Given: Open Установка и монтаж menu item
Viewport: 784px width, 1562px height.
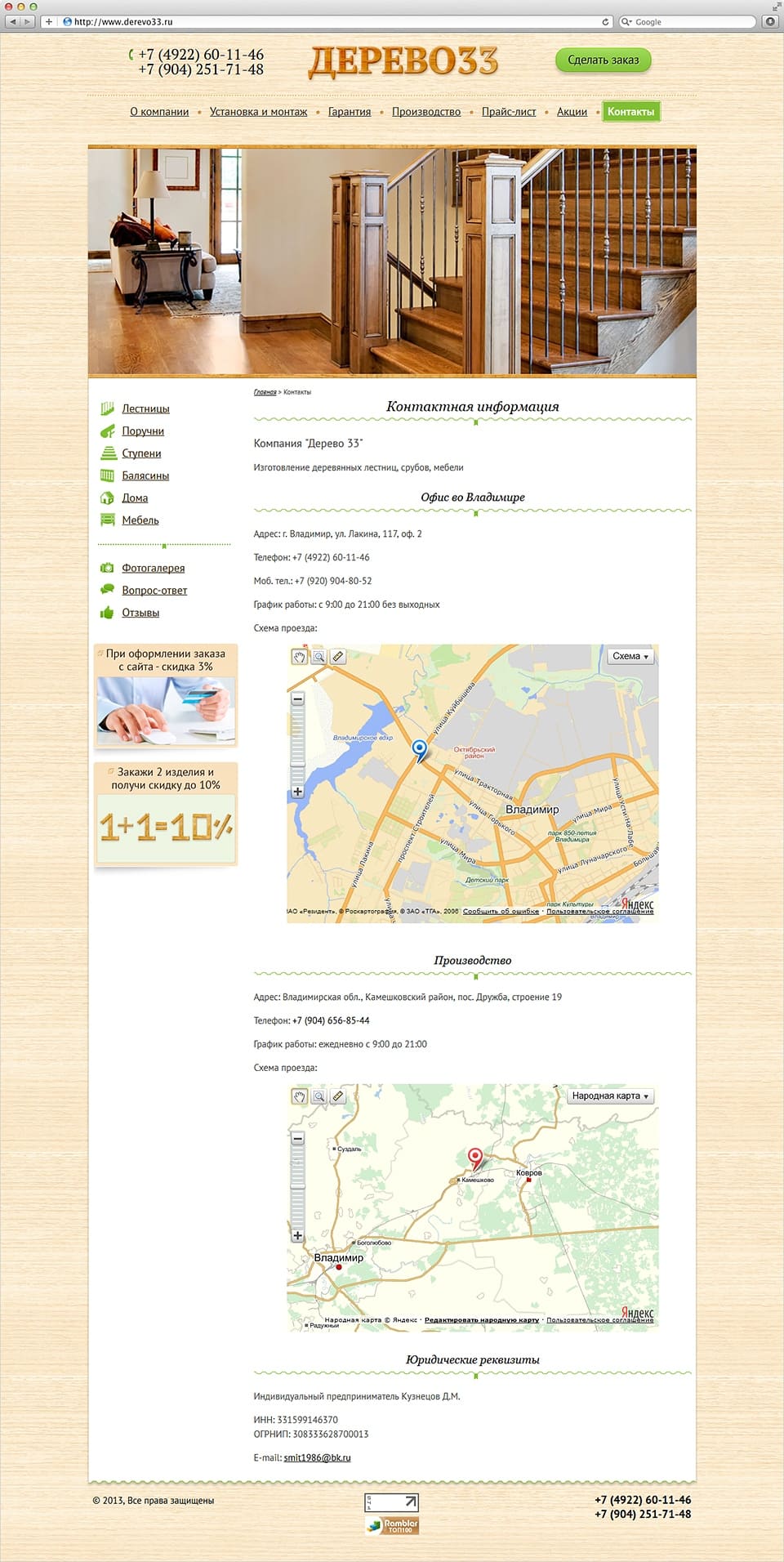Looking at the screenshot, I should (x=258, y=112).
